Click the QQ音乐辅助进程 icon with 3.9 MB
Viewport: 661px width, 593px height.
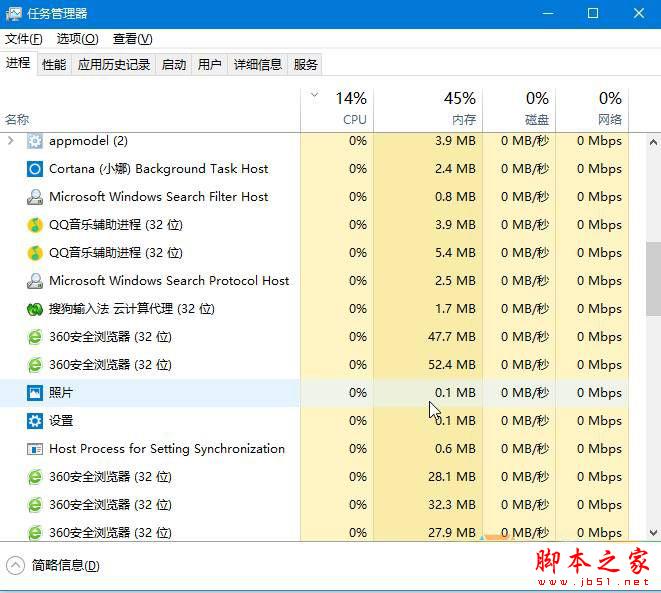coord(35,225)
